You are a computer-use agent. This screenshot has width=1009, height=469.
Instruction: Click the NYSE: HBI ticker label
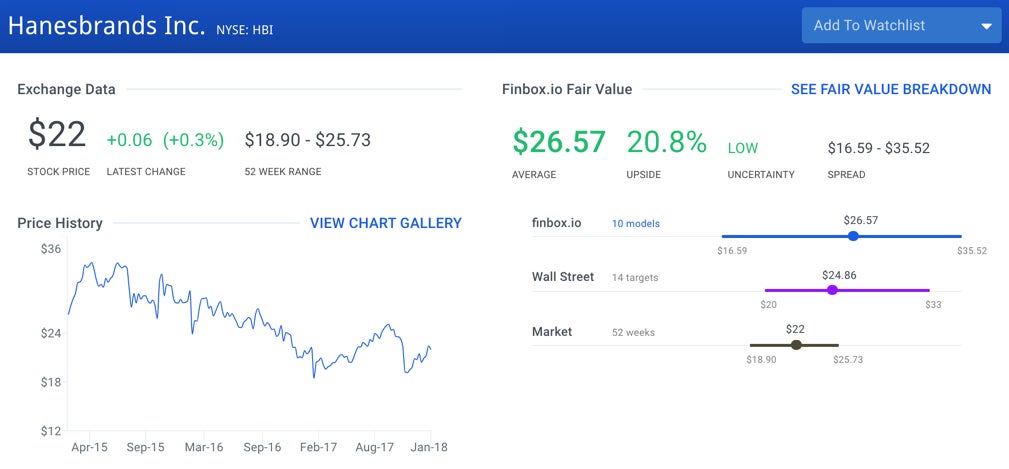(245, 30)
